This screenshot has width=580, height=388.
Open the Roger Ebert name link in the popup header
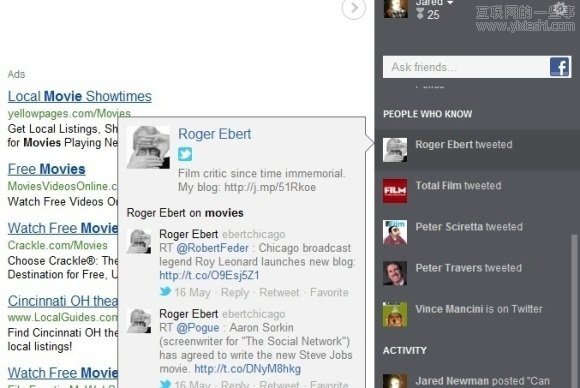[x=215, y=134]
